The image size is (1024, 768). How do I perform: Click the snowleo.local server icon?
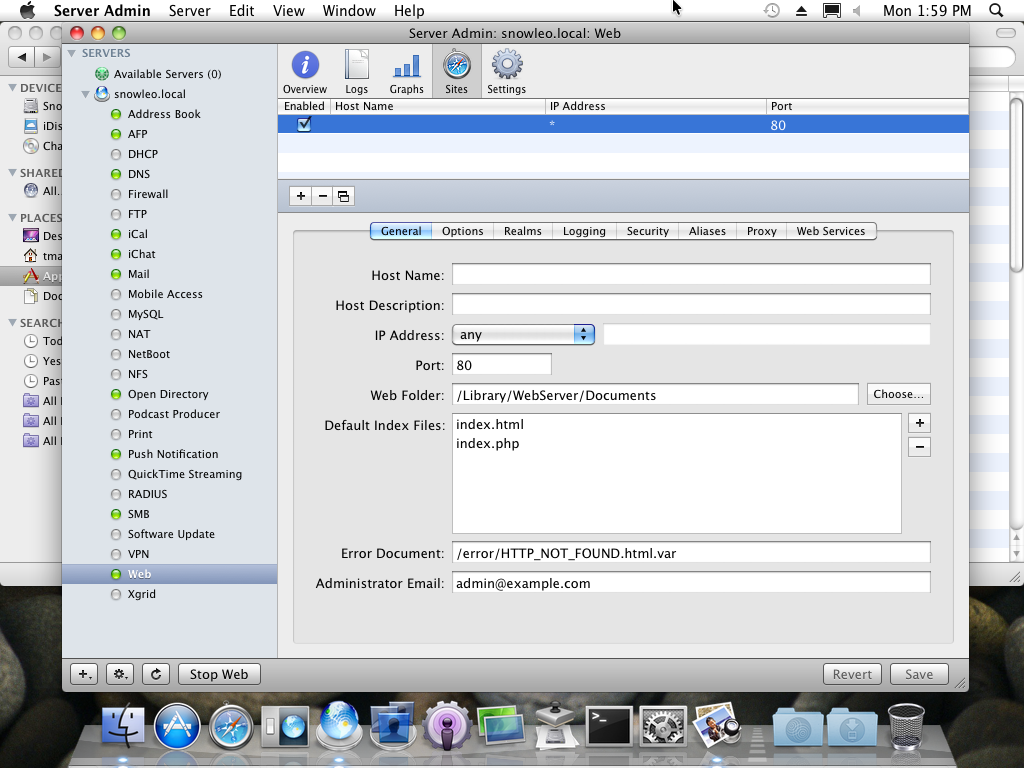coord(102,94)
